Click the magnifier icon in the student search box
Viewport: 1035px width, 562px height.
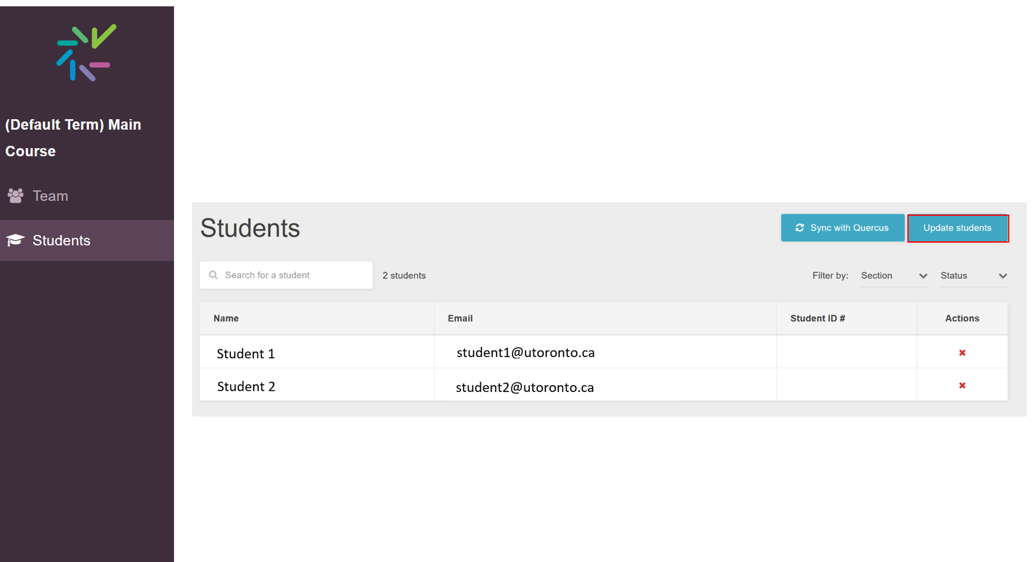point(213,275)
